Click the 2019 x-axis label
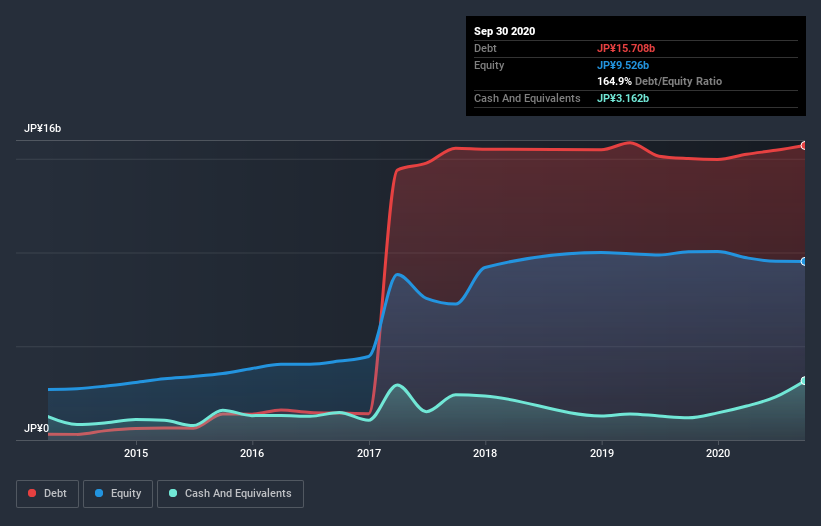Screen dimensions: 821x526 pyautogui.click(x=602, y=453)
